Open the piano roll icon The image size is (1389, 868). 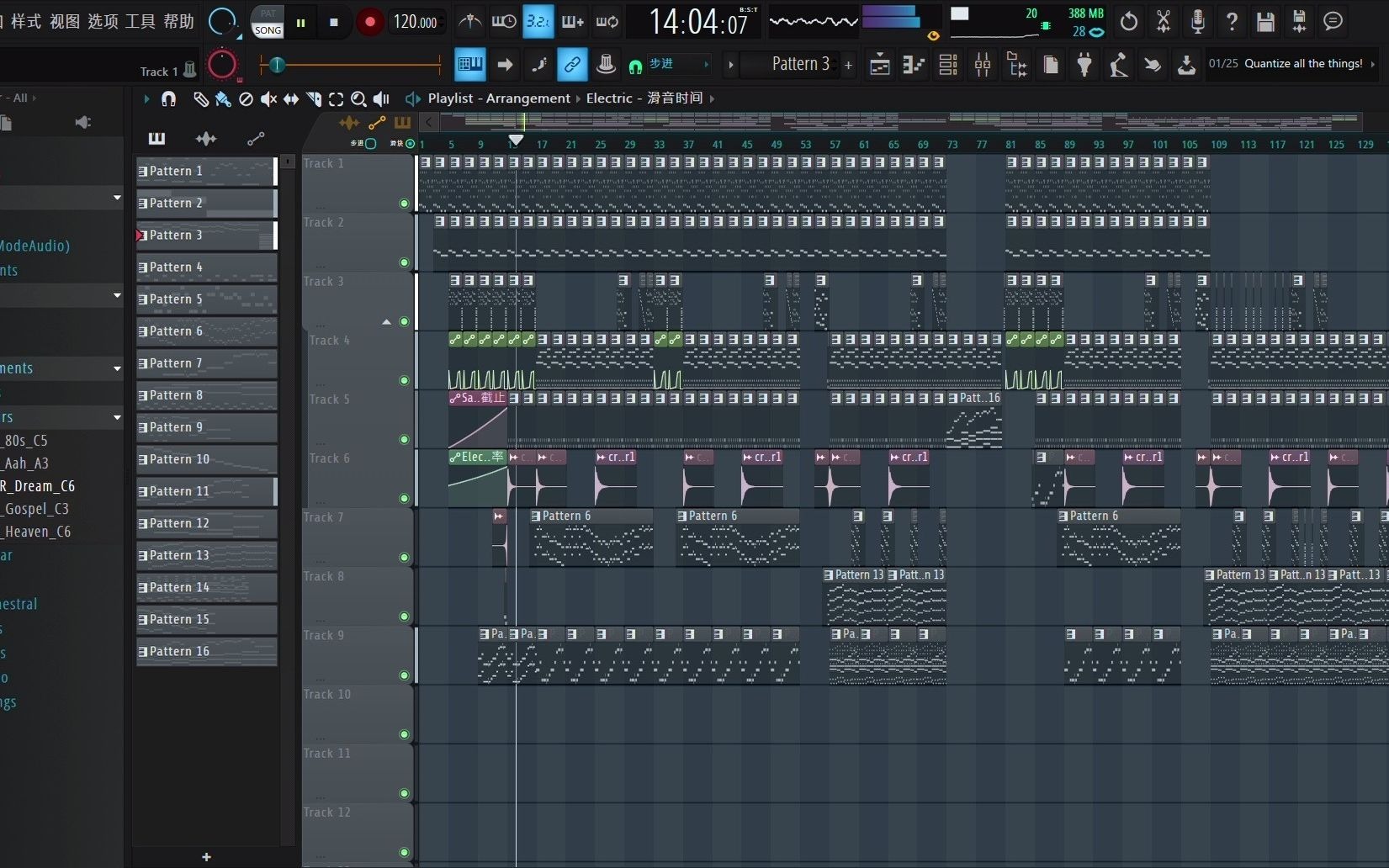[914, 65]
